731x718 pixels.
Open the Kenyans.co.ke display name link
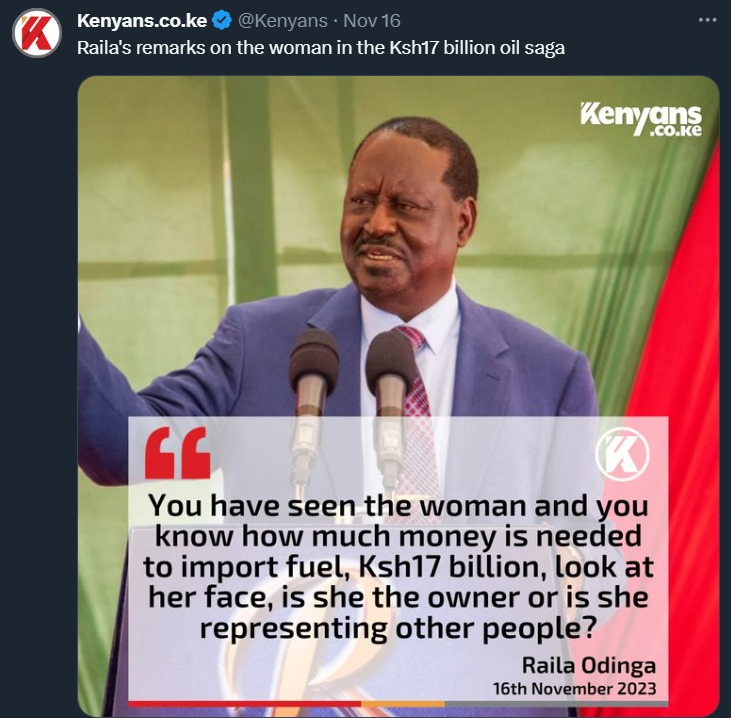tap(142, 21)
